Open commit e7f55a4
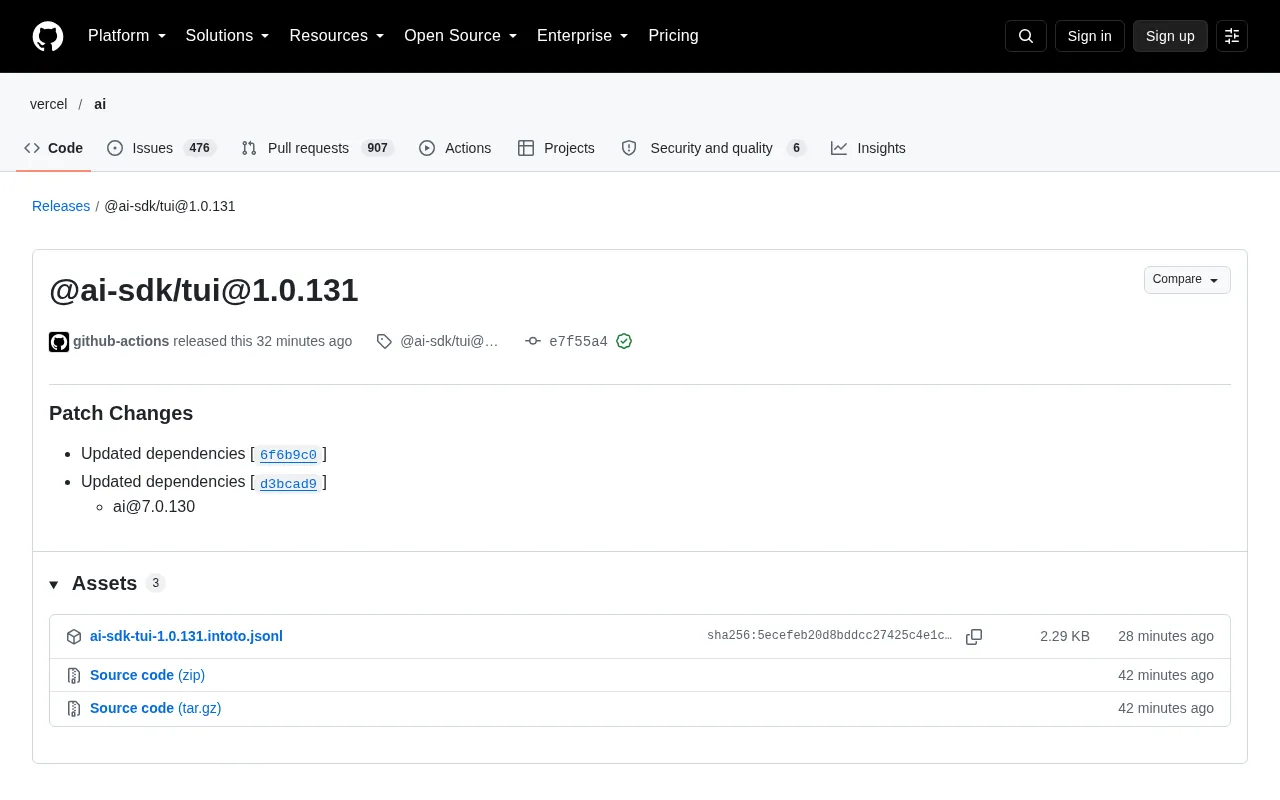 click(x=578, y=342)
